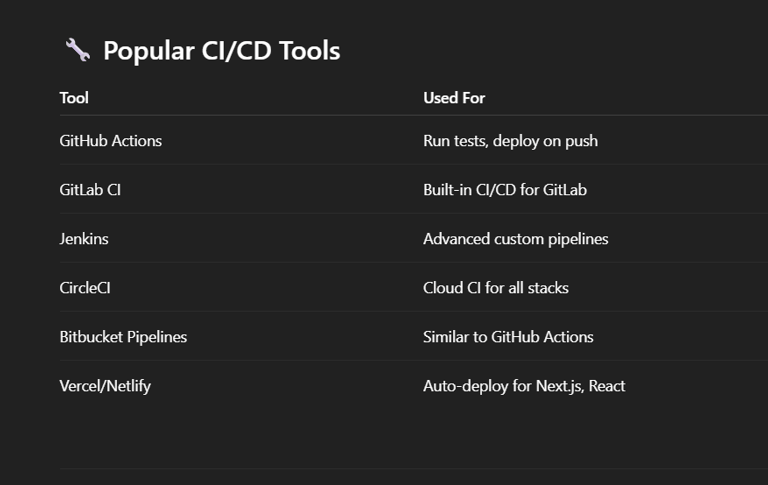Select the Tool column header
This screenshot has height=485, width=768.
click(74, 98)
